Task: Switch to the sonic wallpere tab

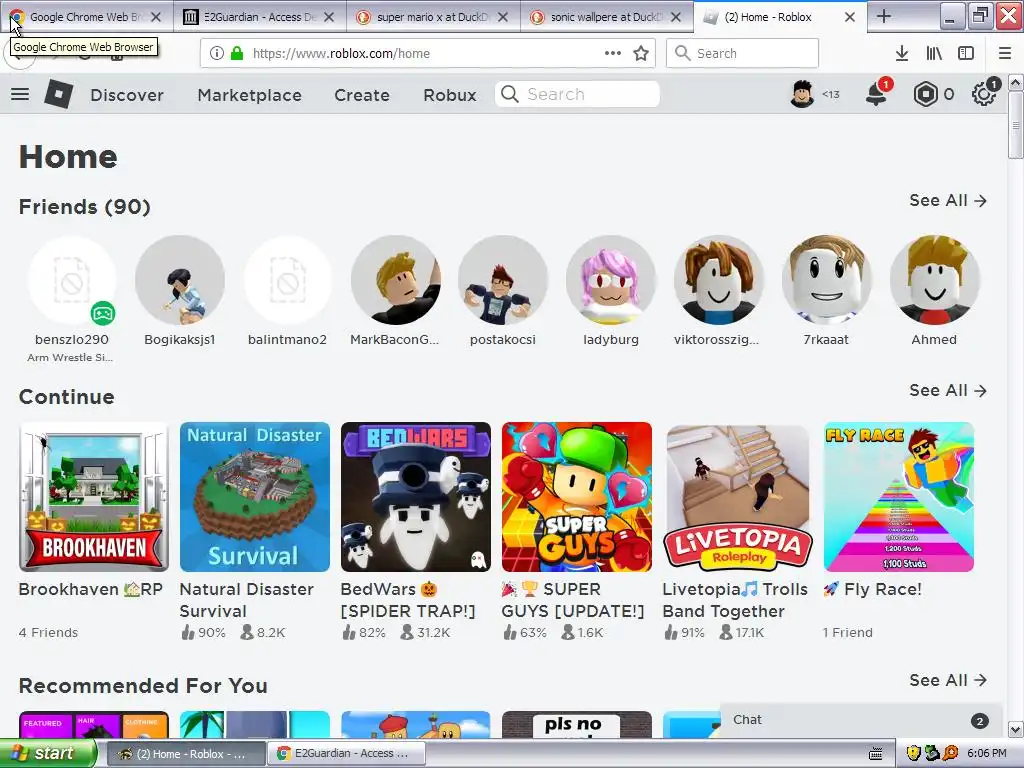Action: (x=607, y=17)
